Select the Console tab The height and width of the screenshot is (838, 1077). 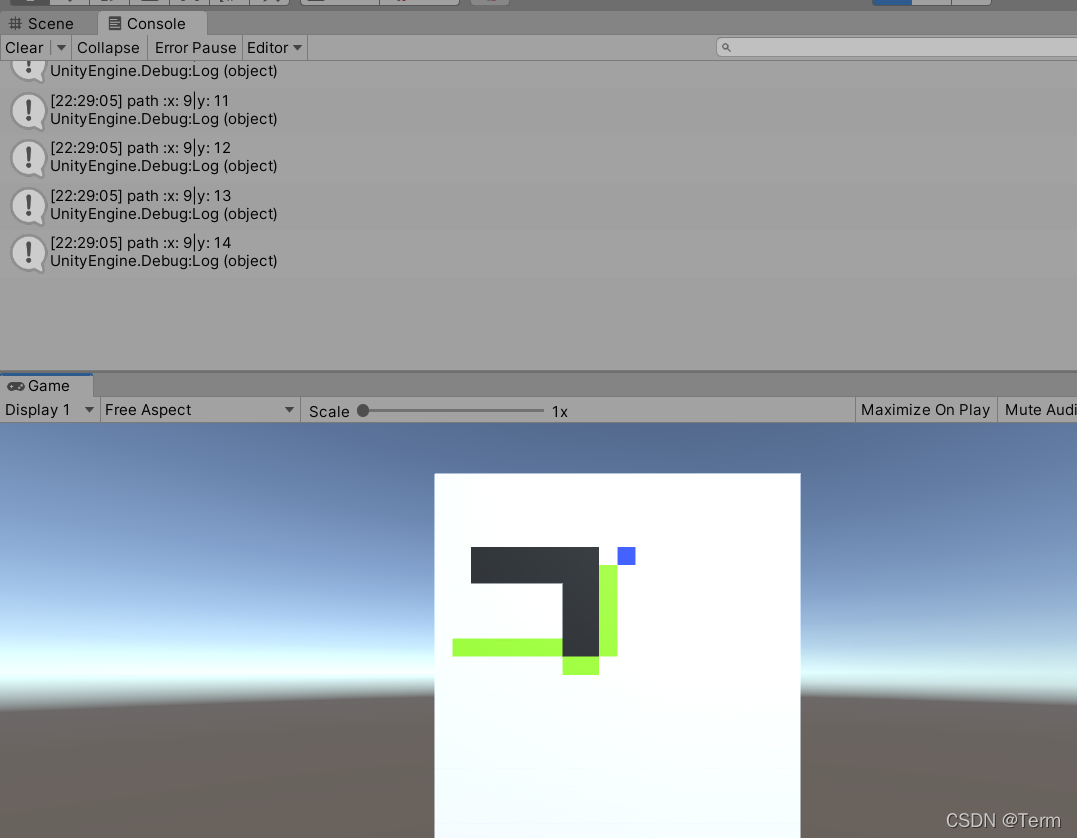152,24
